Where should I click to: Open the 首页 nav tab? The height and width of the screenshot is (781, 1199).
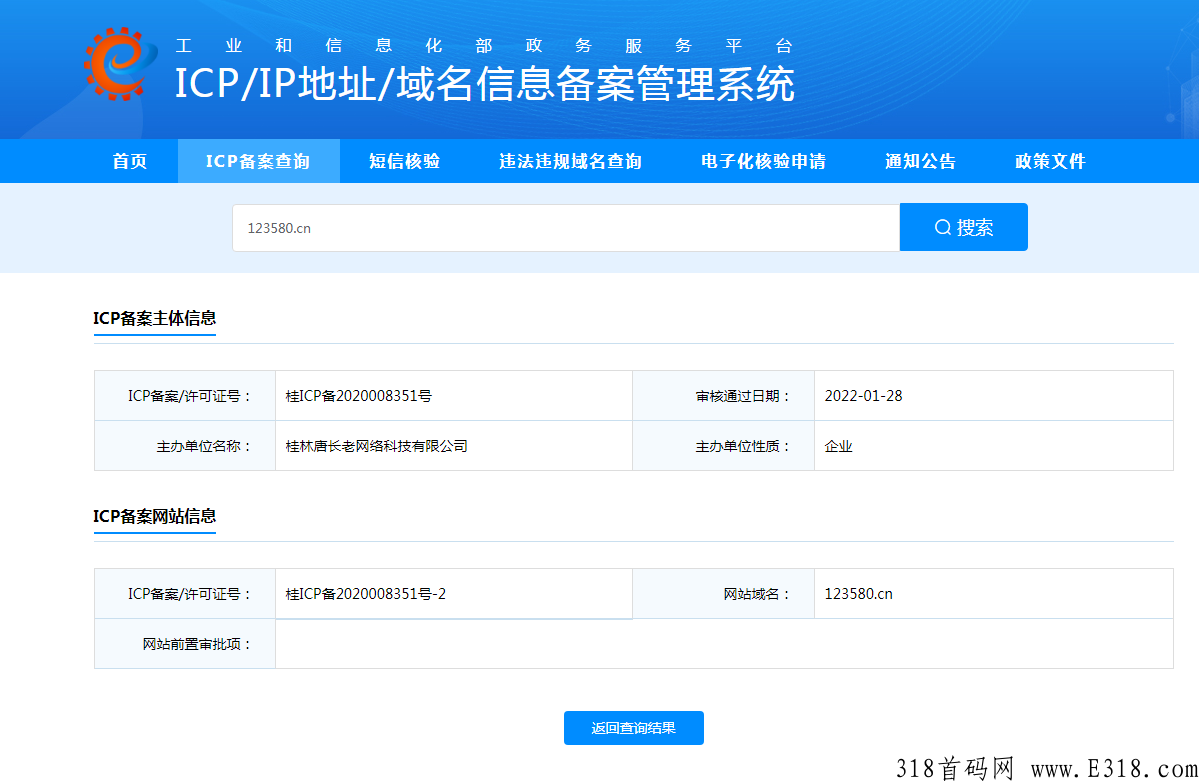click(130, 161)
